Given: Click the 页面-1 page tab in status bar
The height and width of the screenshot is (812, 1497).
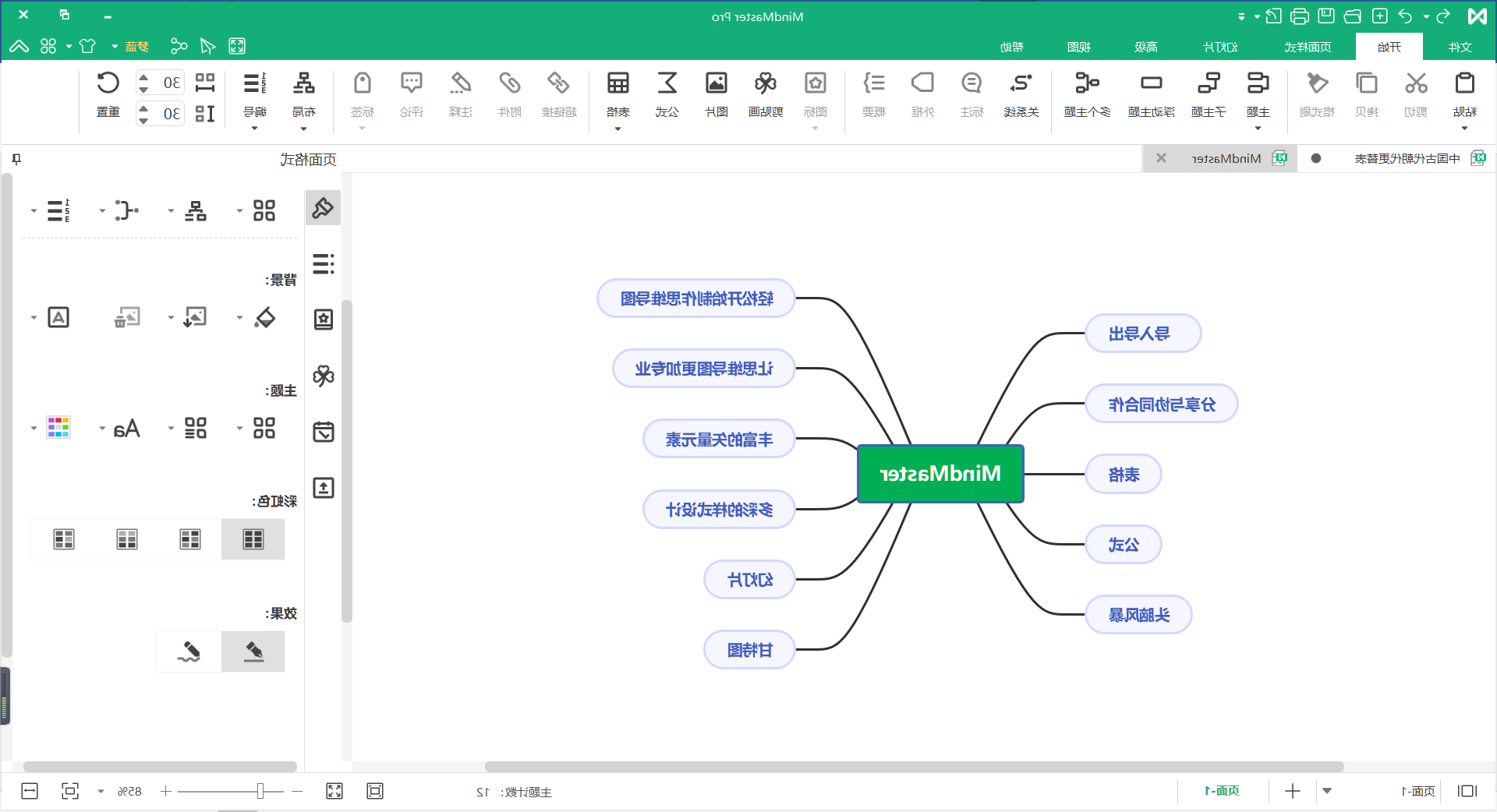Looking at the screenshot, I should tap(1223, 791).
